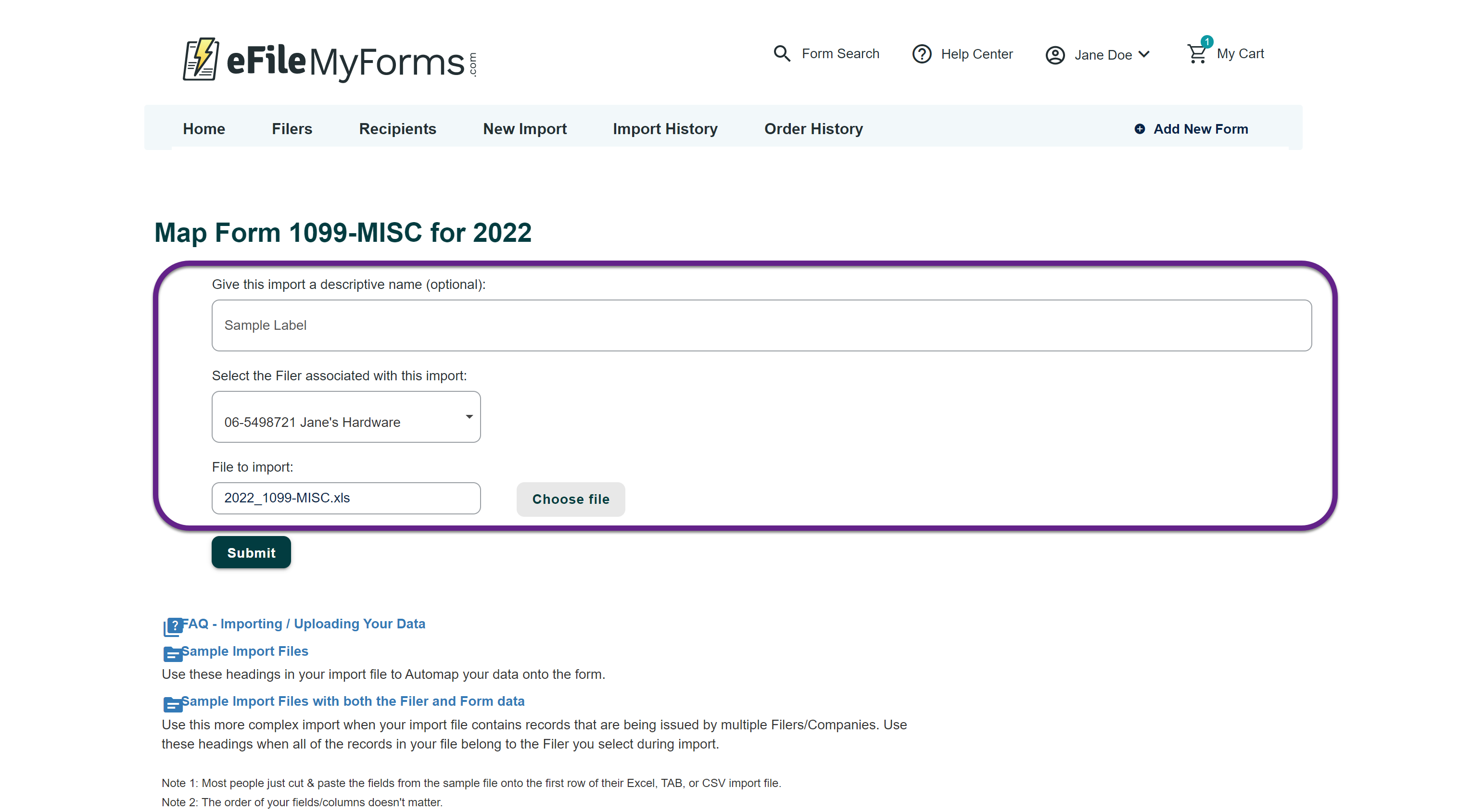
Task: Open the shopping cart icon
Action: (1197, 54)
